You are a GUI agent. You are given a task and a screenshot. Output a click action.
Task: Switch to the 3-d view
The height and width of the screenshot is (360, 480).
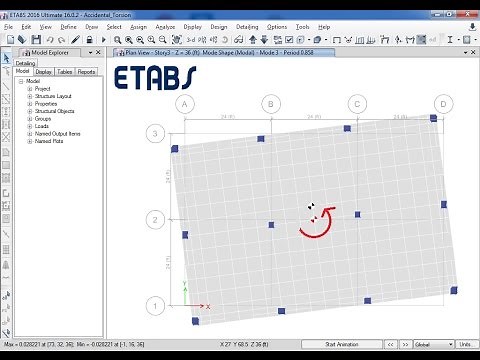pos(191,40)
